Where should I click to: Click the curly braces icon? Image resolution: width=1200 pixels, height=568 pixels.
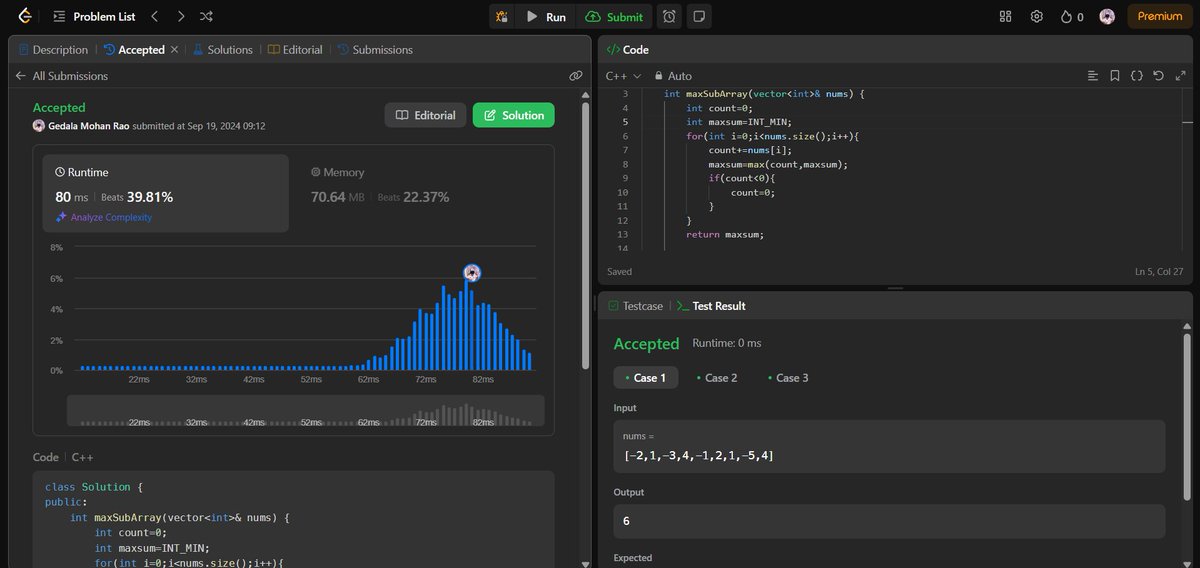pyautogui.click(x=1137, y=75)
